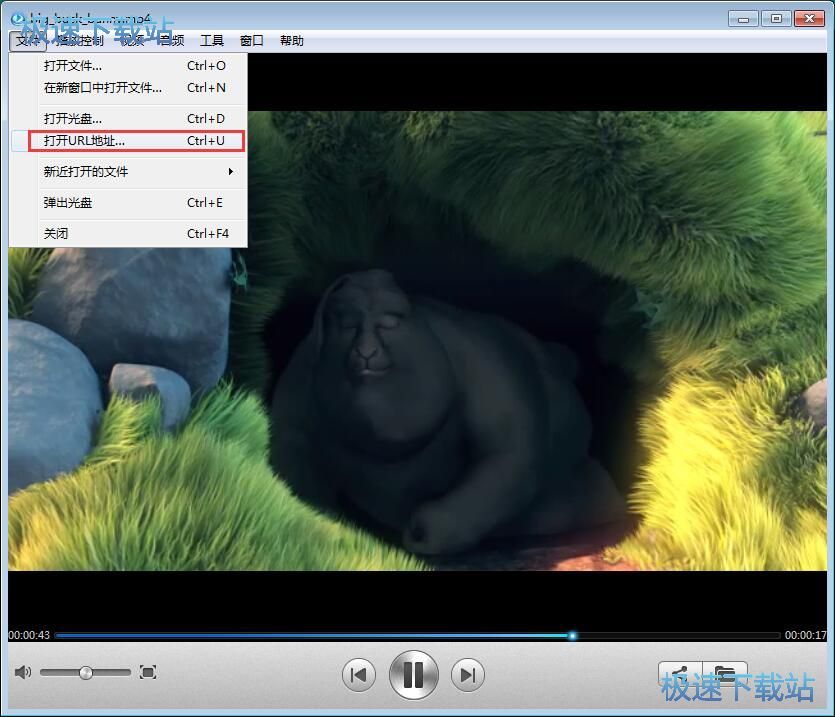Adjust the volume slider knob
Image resolution: width=835 pixels, height=717 pixels.
point(86,673)
